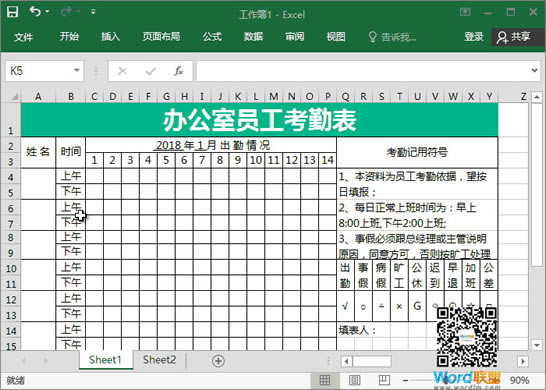Click the Enter checkmark formula bar icon

[x=151, y=71]
